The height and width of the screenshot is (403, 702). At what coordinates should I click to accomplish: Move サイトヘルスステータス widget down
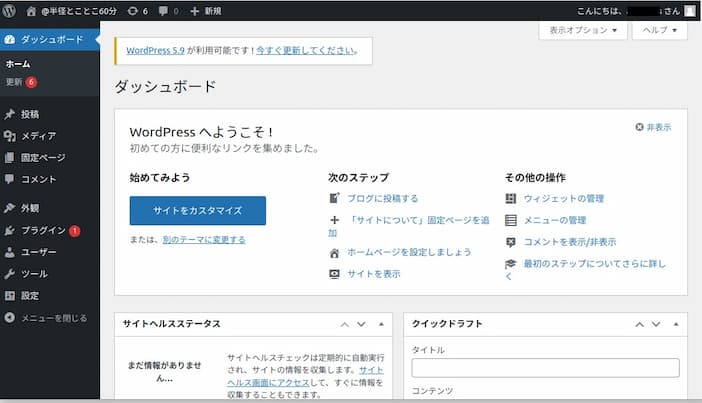click(361, 324)
